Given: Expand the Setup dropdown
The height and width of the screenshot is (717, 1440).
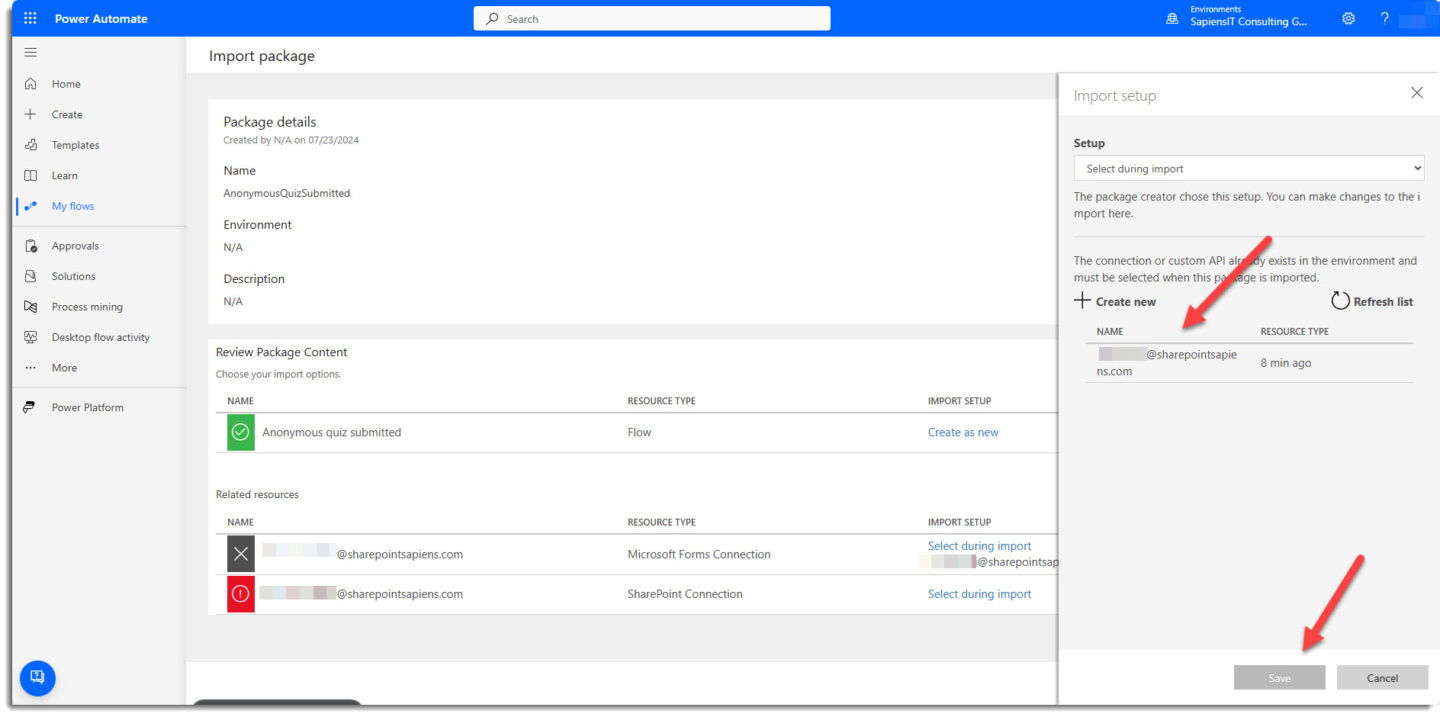Looking at the screenshot, I should 1248,168.
